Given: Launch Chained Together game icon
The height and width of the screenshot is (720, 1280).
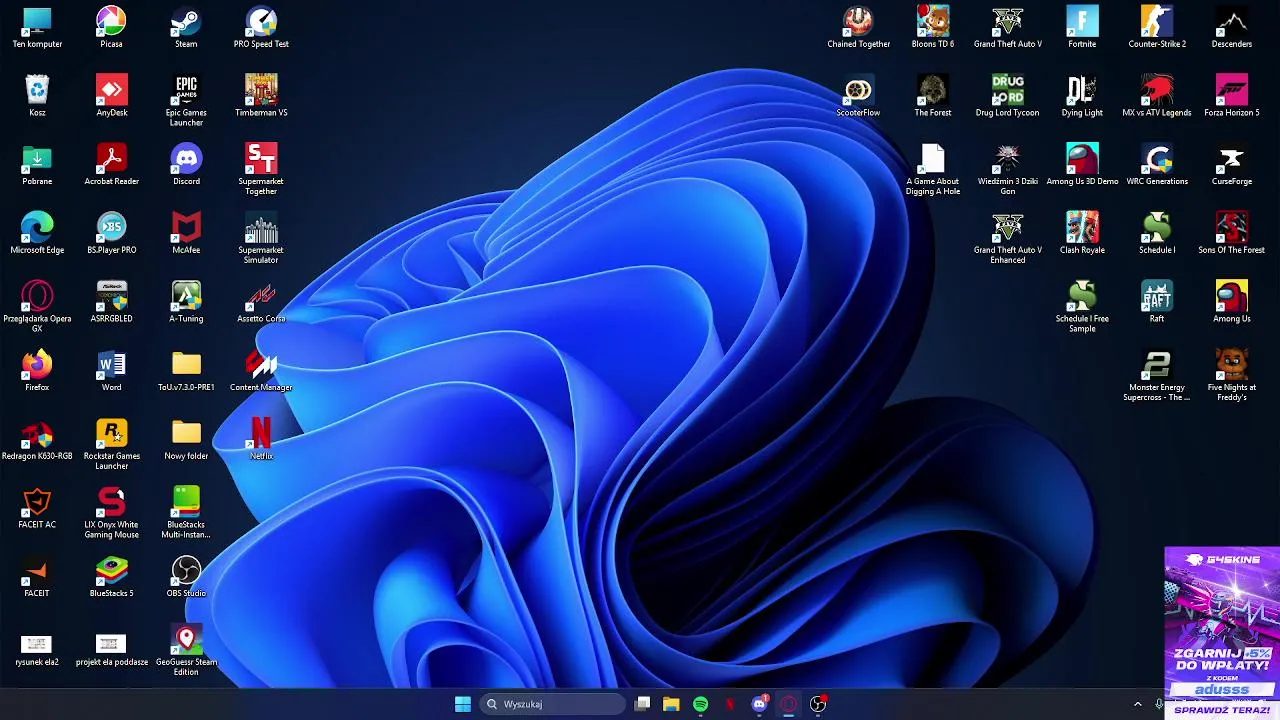Looking at the screenshot, I should [x=858, y=27].
